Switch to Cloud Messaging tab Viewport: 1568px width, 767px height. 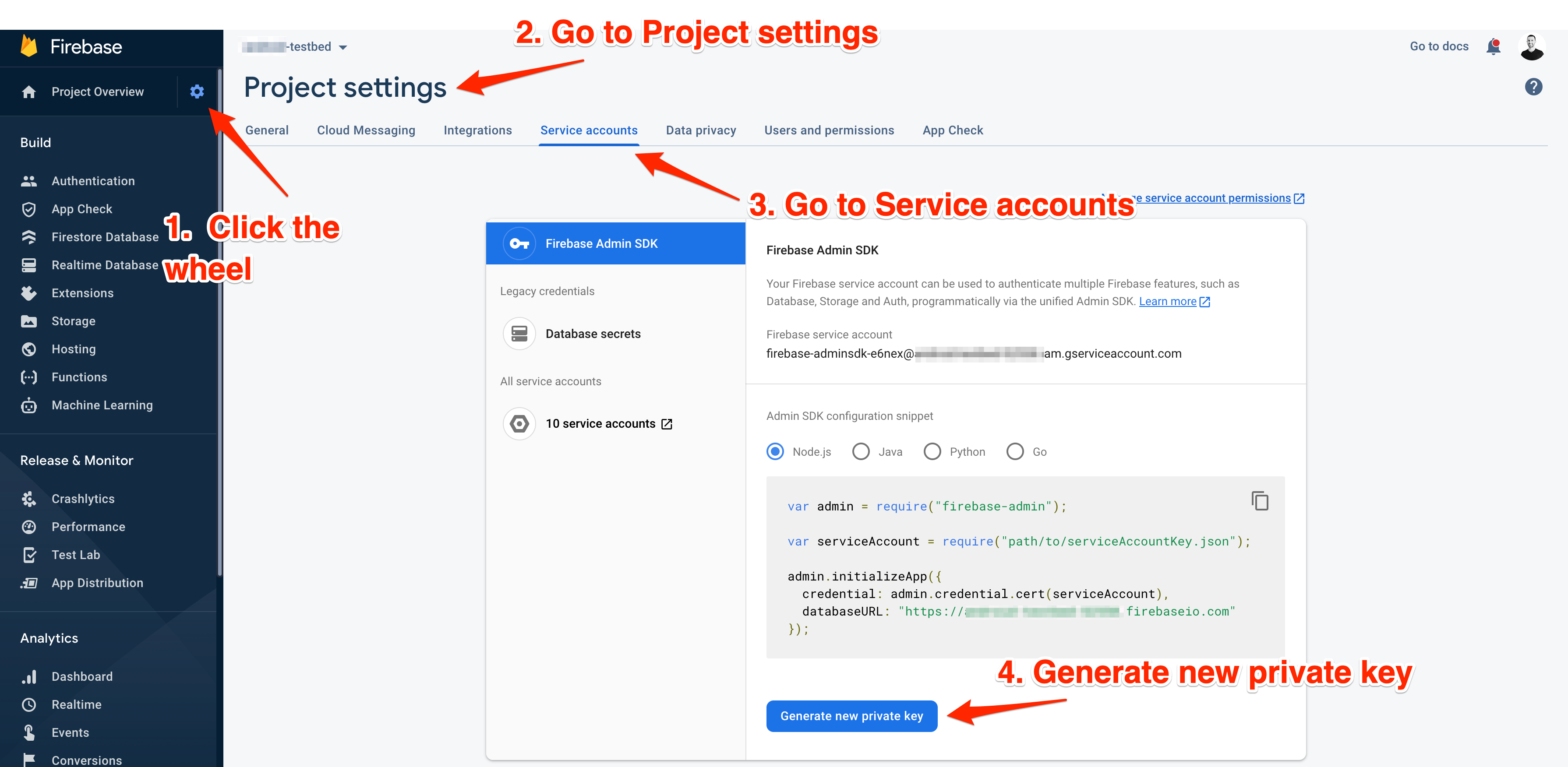366,131
